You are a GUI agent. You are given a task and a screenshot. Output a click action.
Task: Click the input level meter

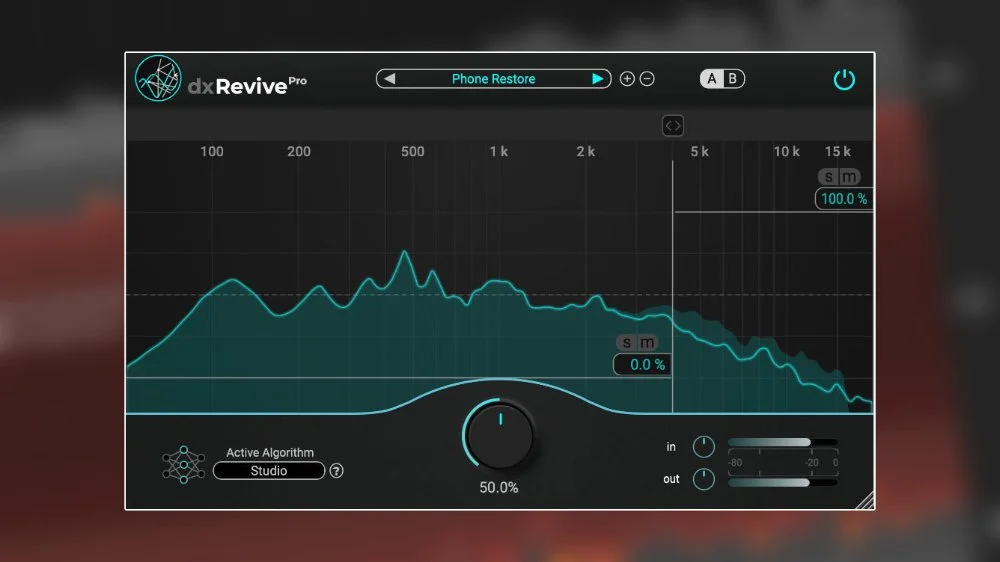point(783,442)
